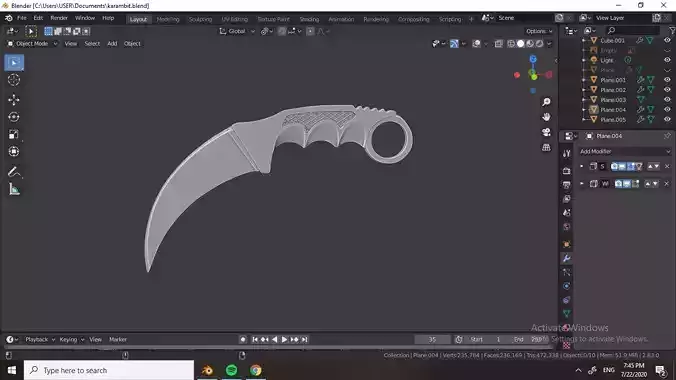Open the Render menu
This screenshot has width=676, height=380.
(x=59, y=18)
